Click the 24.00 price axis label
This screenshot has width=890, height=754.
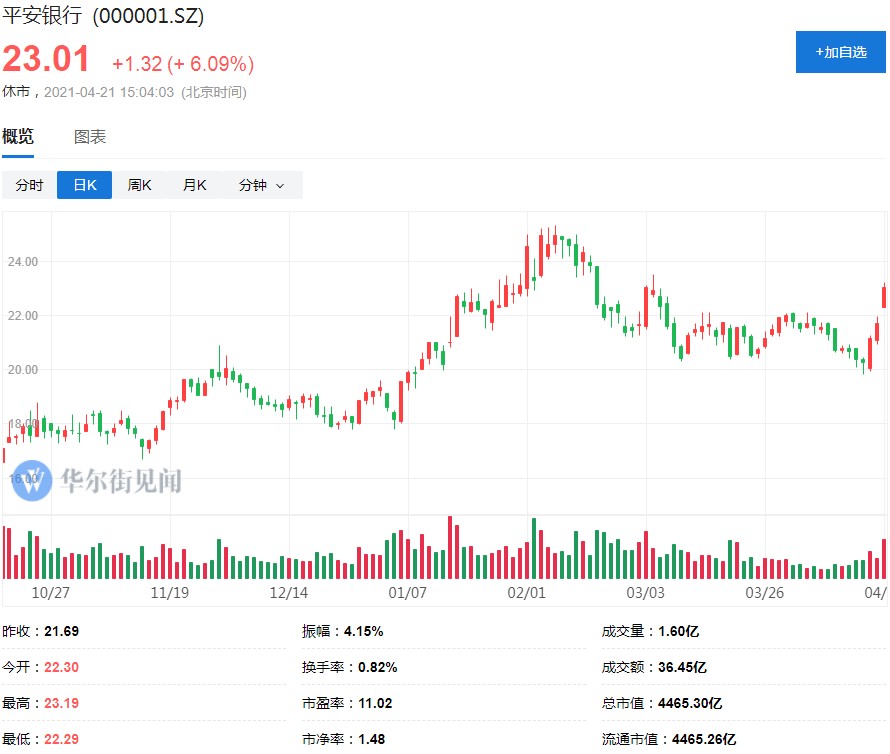(22, 262)
